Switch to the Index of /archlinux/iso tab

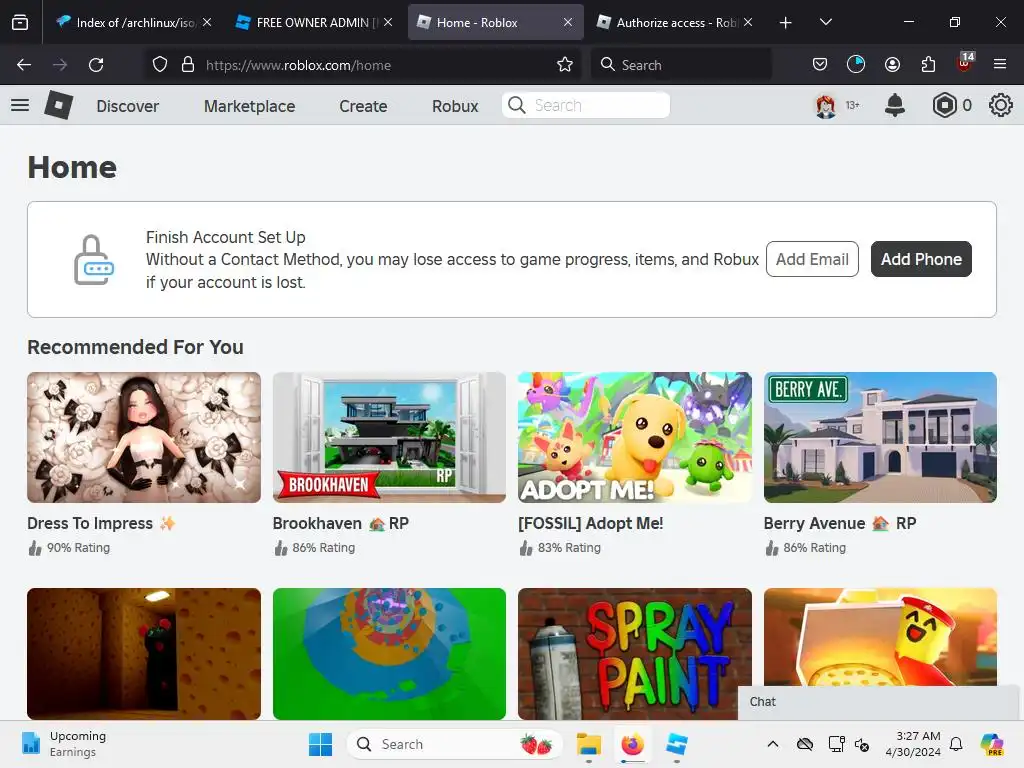(x=135, y=22)
